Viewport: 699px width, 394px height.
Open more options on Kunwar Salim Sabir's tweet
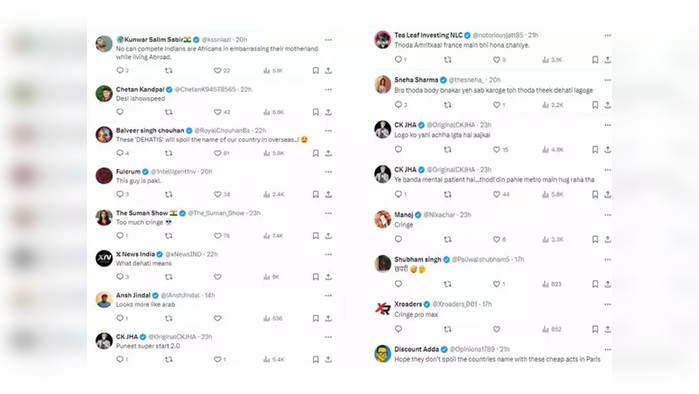tap(329, 40)
